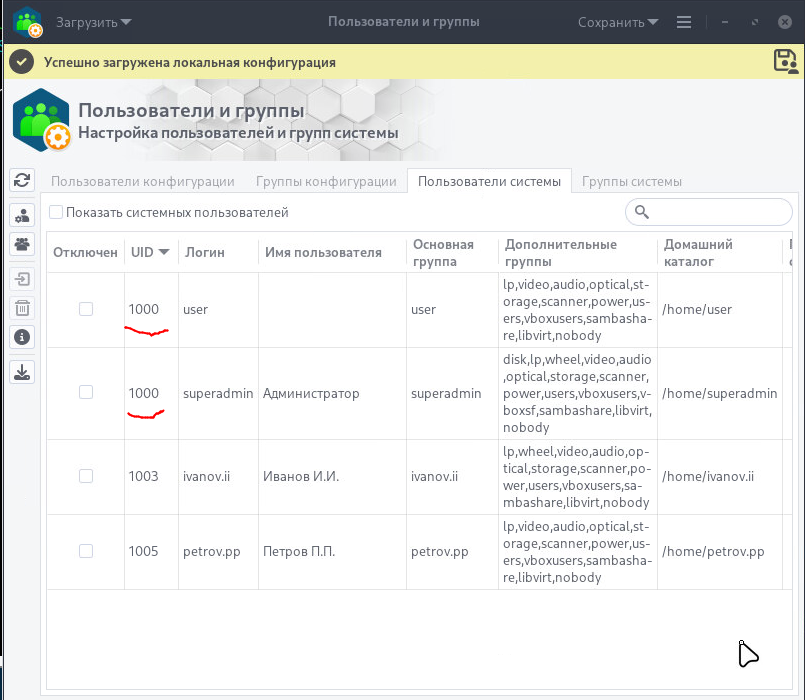Screen dimensions: 805x700
Task: Open the "Группы системы" tab
Action: tap(632, 181)
